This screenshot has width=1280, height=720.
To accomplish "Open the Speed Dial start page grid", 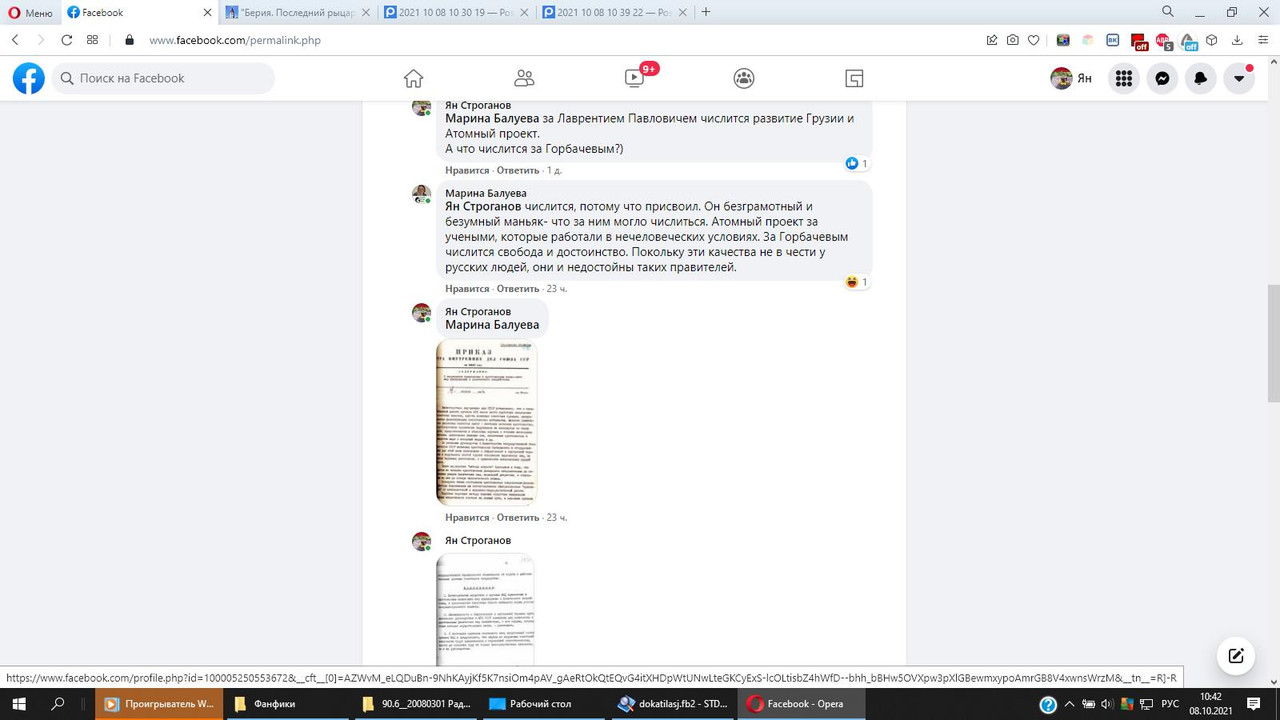I will [93, 40].
